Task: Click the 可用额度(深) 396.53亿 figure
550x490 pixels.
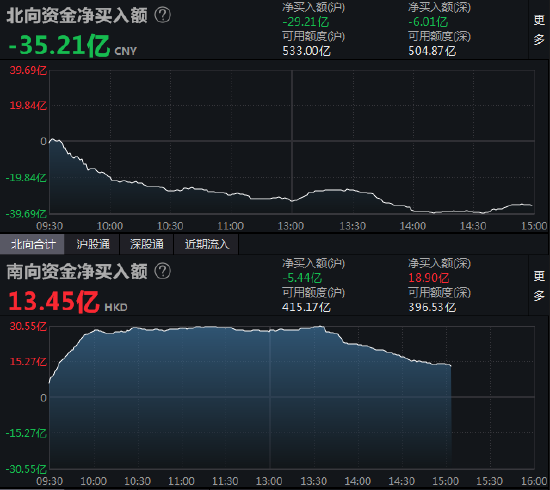Action: click(432, 307)
